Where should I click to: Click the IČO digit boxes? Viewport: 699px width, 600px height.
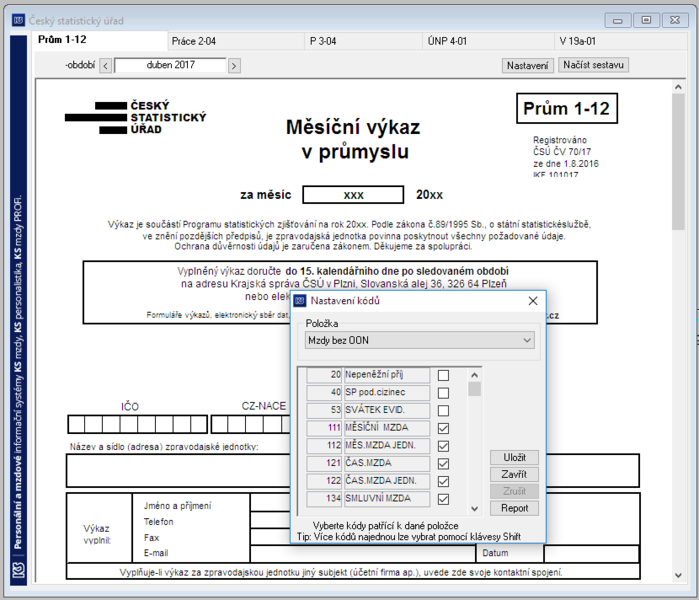[x=137, y=424]
